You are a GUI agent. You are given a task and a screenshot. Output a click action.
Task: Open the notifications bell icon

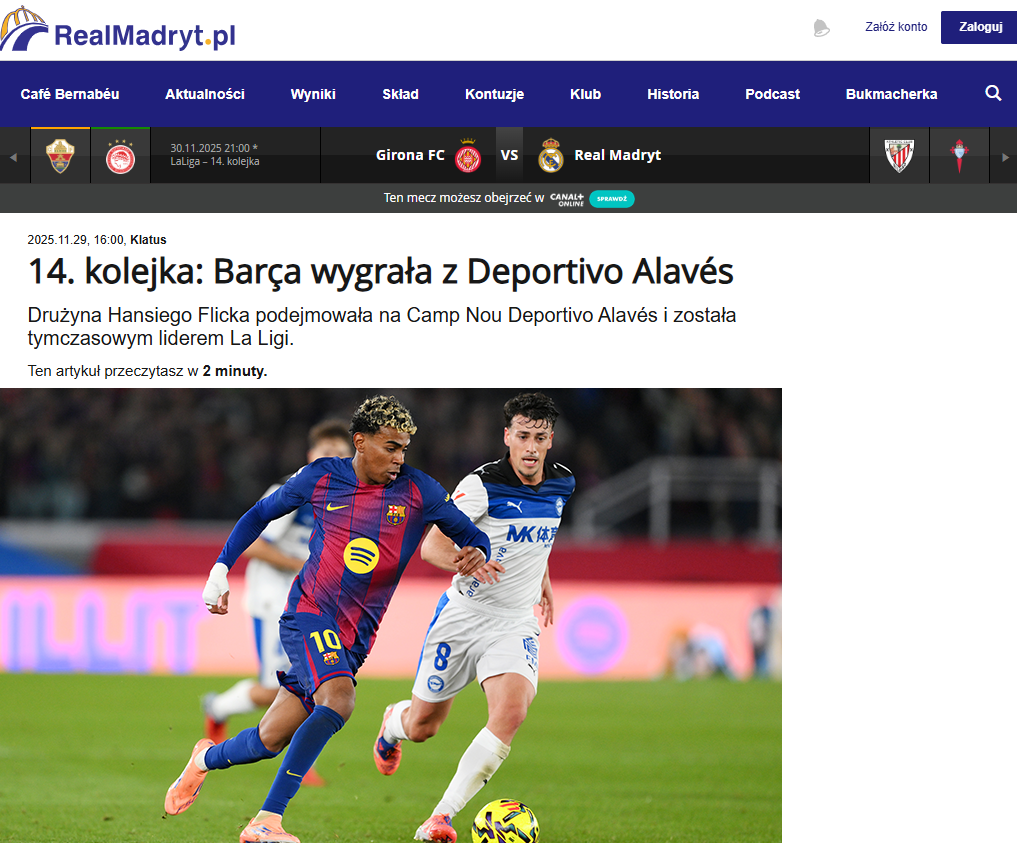point(821,28)
